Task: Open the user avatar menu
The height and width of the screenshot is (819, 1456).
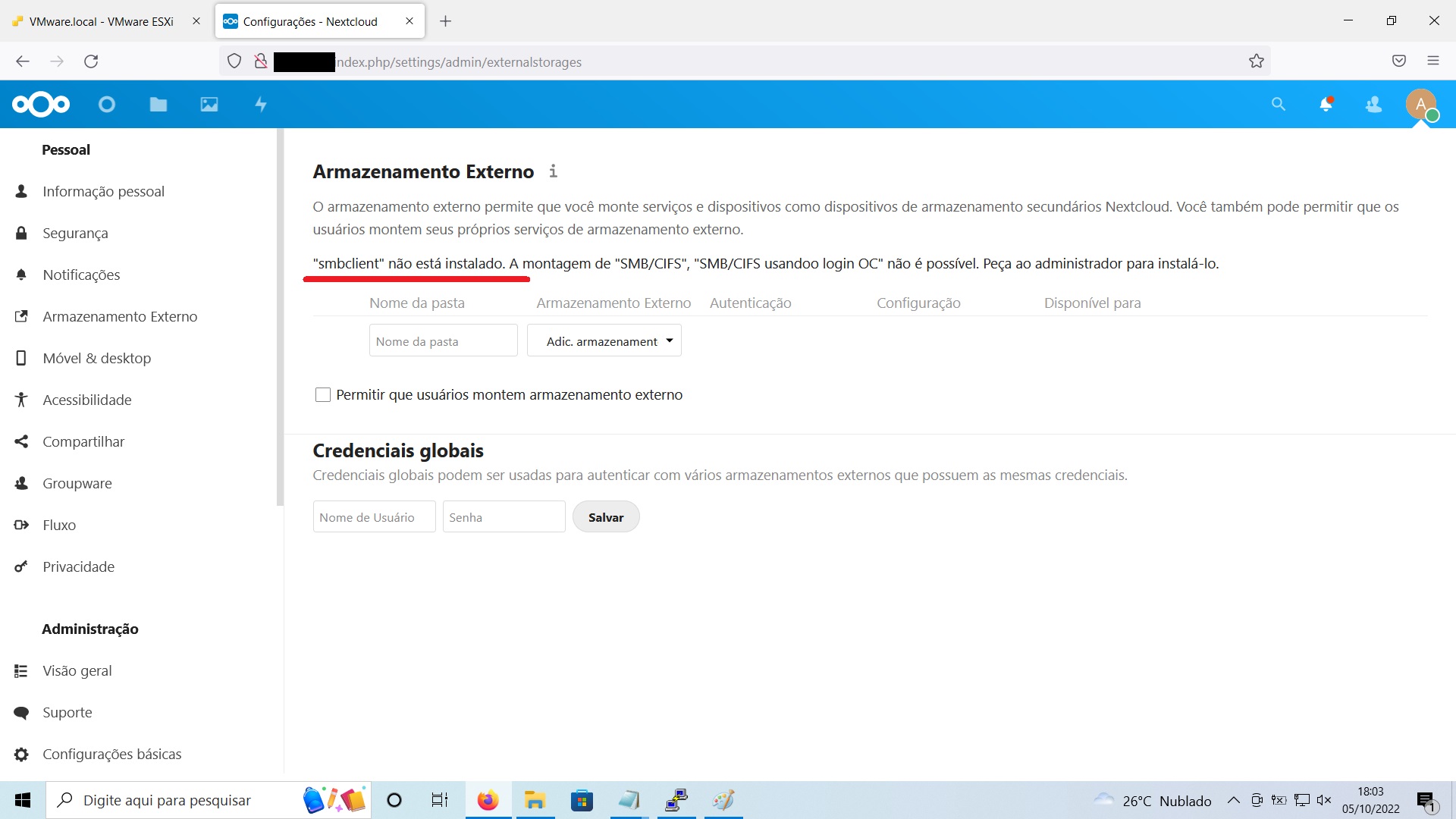Action: pos(1421,105)
